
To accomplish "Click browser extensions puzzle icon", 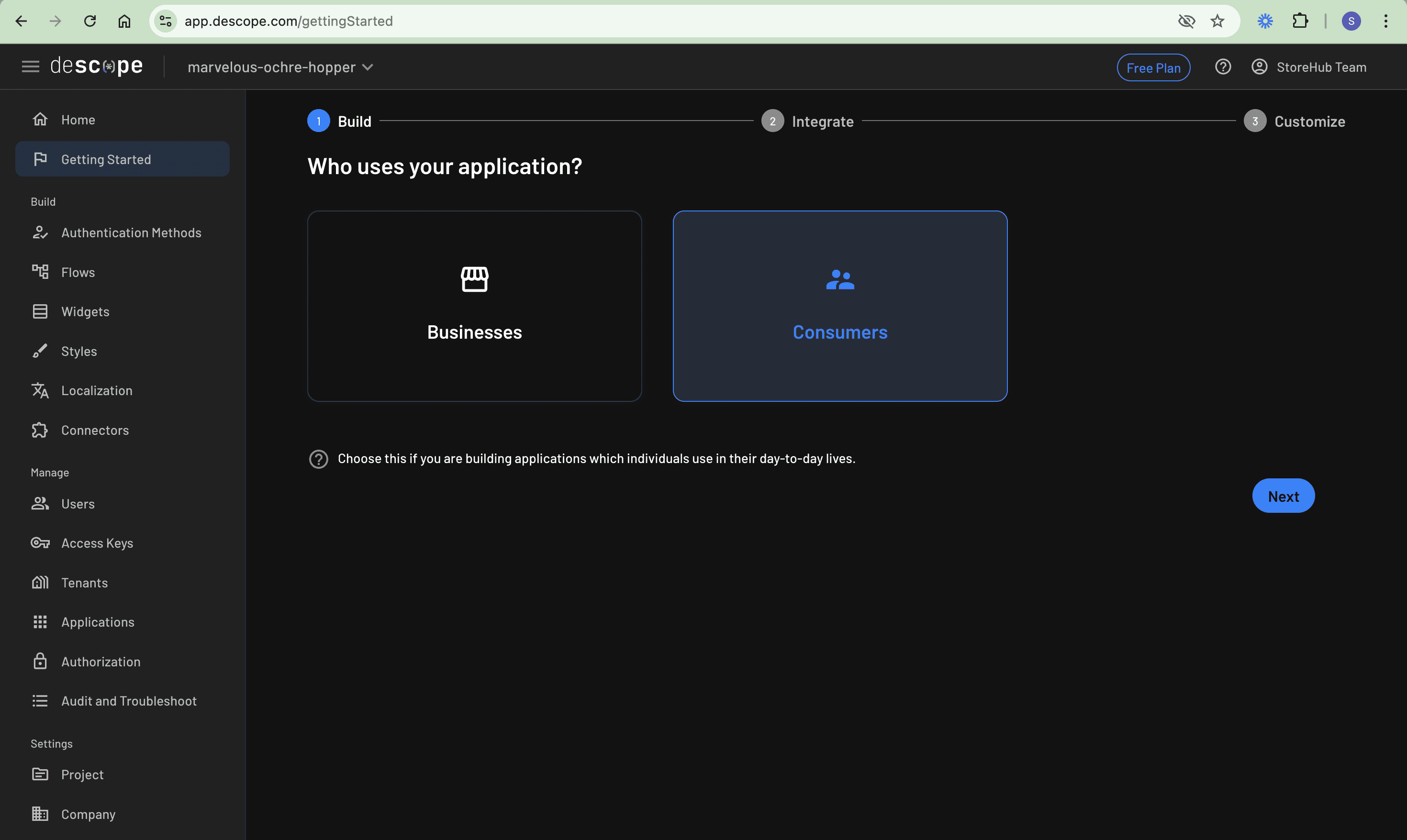I will coord(1300,22).
